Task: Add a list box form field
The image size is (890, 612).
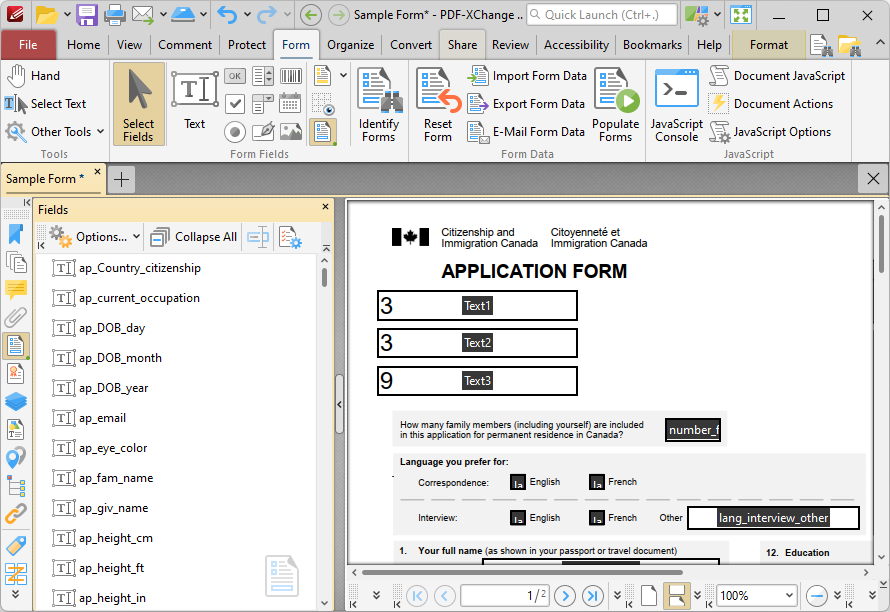Action: pos(263,76)
